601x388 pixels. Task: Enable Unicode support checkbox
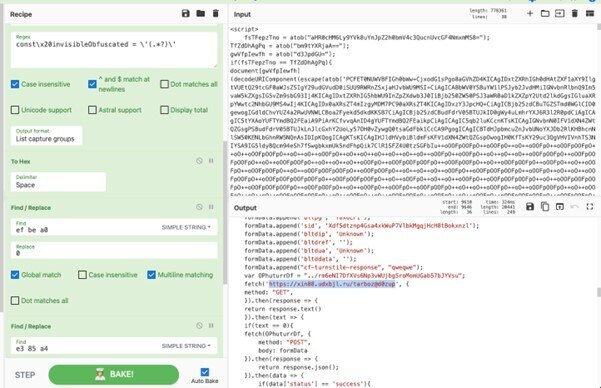coord(15,110)
